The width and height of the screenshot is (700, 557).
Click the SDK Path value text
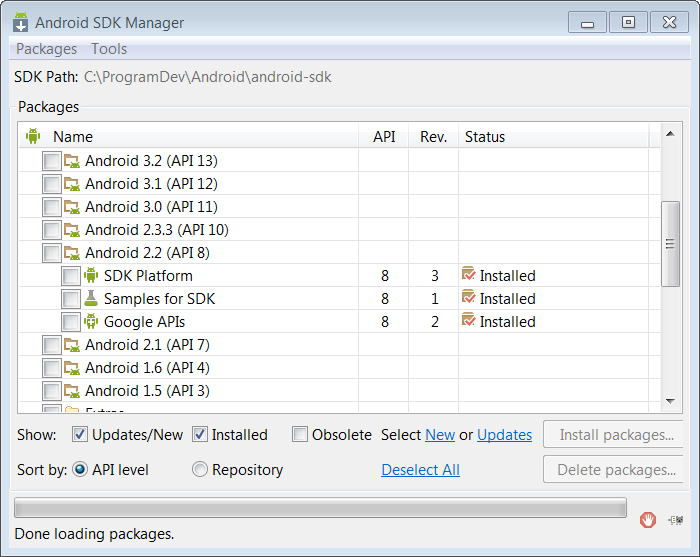208,77
